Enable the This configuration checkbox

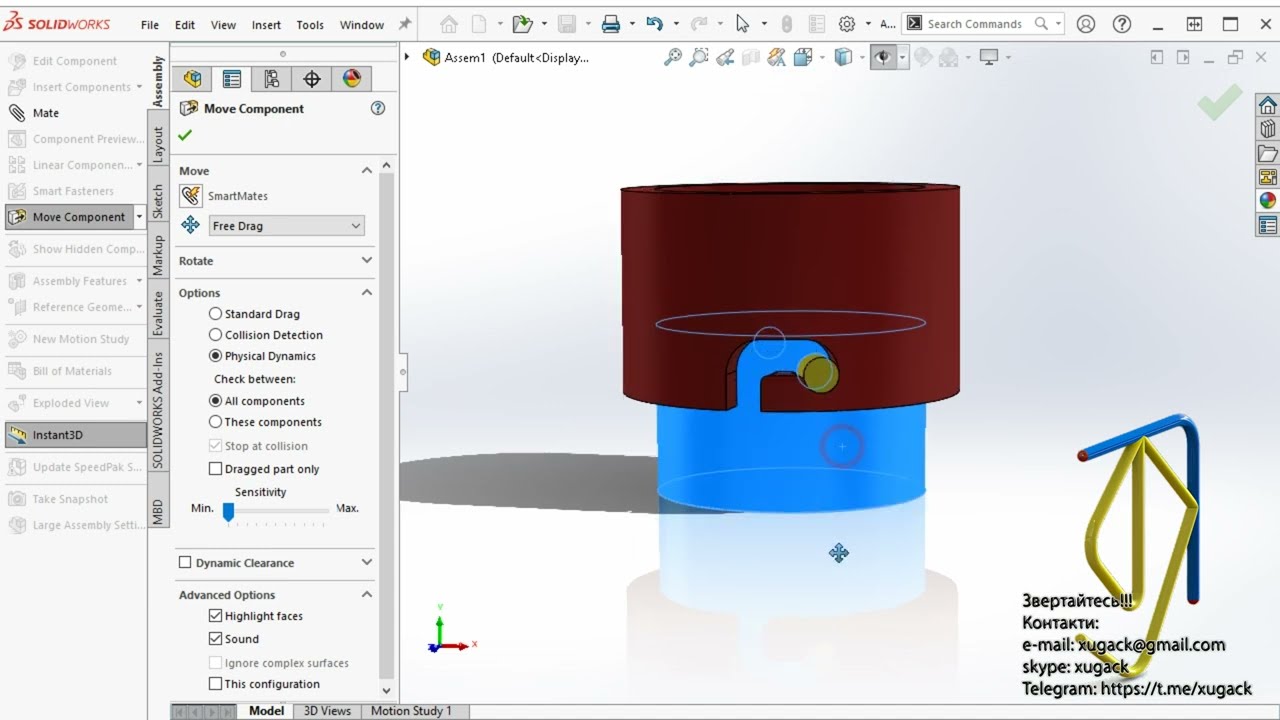(x=215, y=684)
